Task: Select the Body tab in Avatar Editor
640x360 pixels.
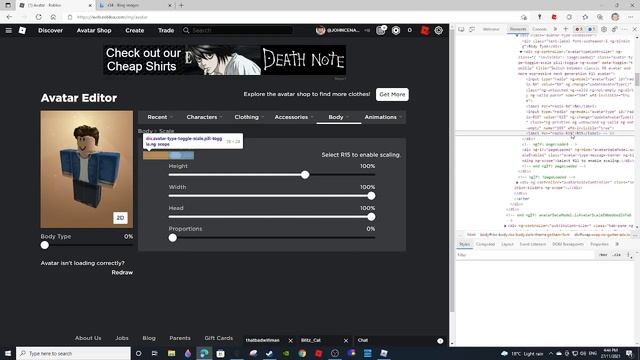Action: 339,117
